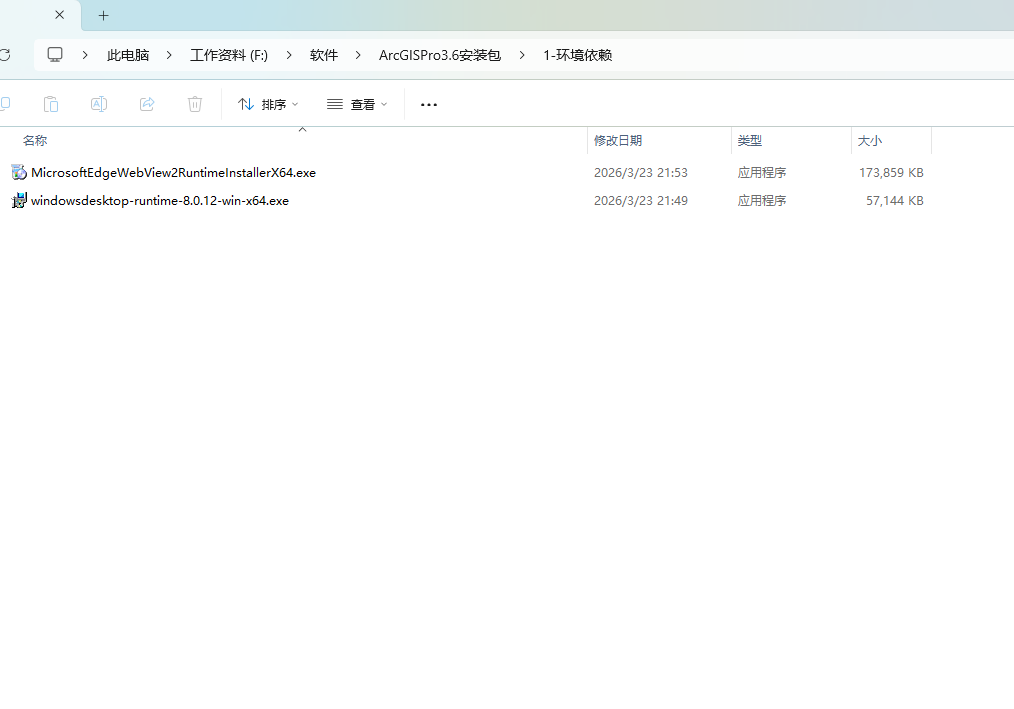Expand the chevron after ArcGISPro3.6安装包 breadcrumb

click(522, 55)
